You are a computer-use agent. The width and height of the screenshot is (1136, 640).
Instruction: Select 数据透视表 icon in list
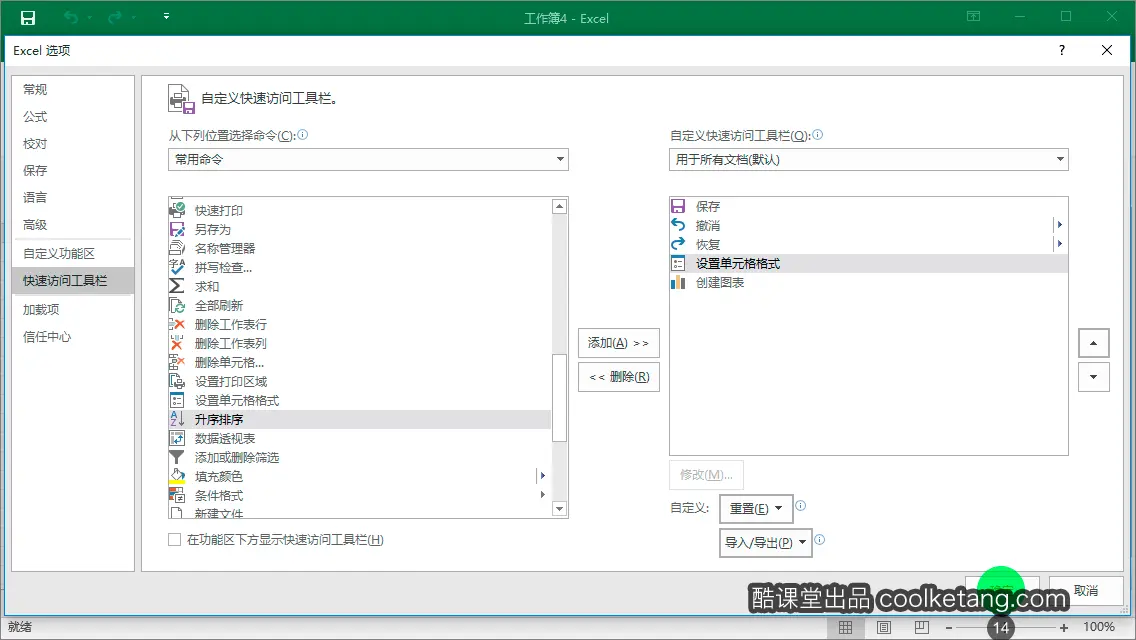(x=177, y=438)
